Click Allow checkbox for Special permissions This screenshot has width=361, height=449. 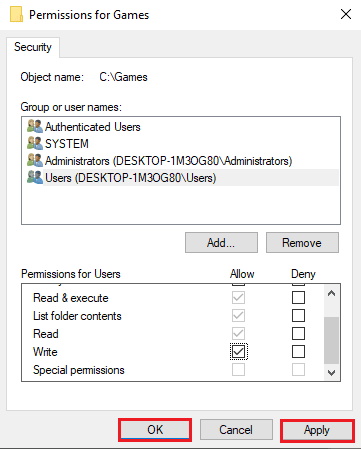[x=238, y=369]
